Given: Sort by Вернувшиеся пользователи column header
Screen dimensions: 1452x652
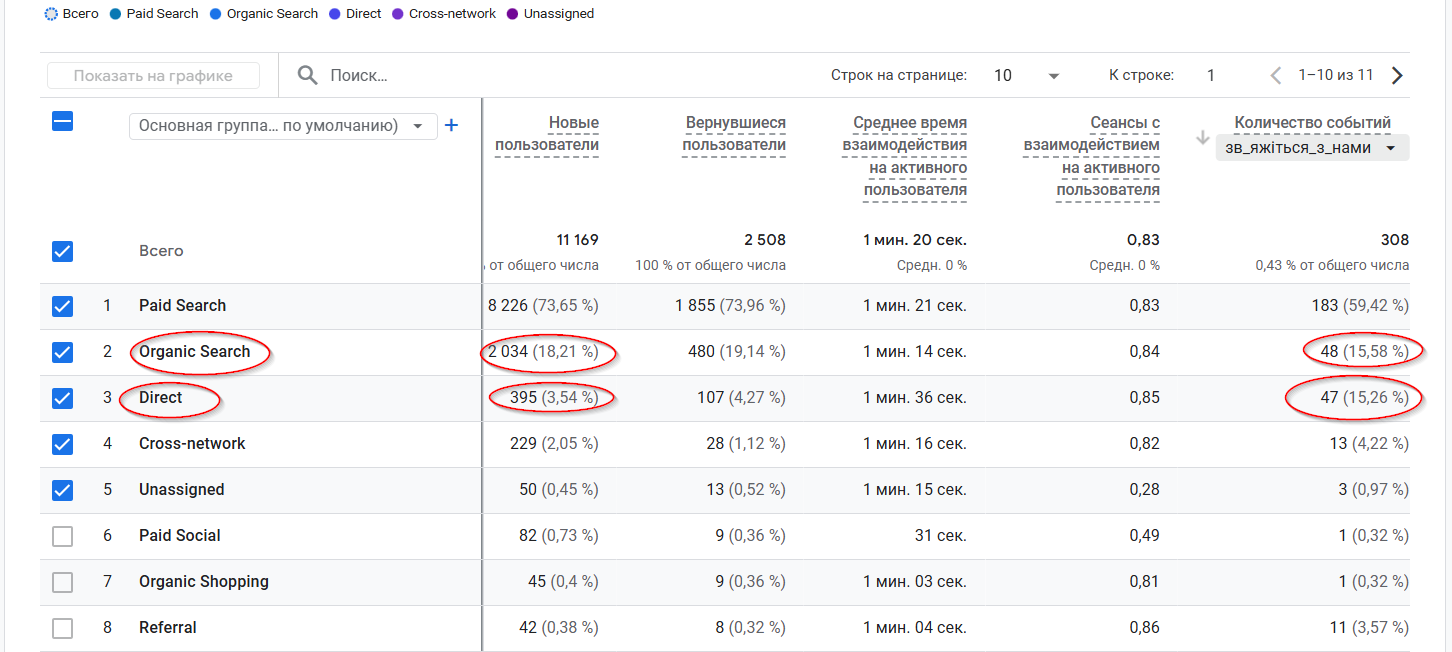Looking at the screenshot, I should 734,134.
